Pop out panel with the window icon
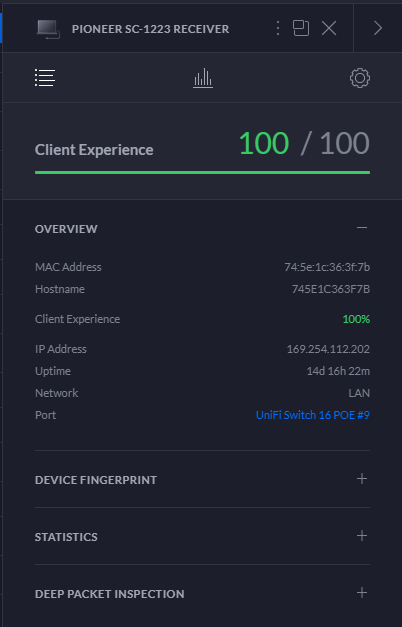402x627 pixels. coord(301,28)
